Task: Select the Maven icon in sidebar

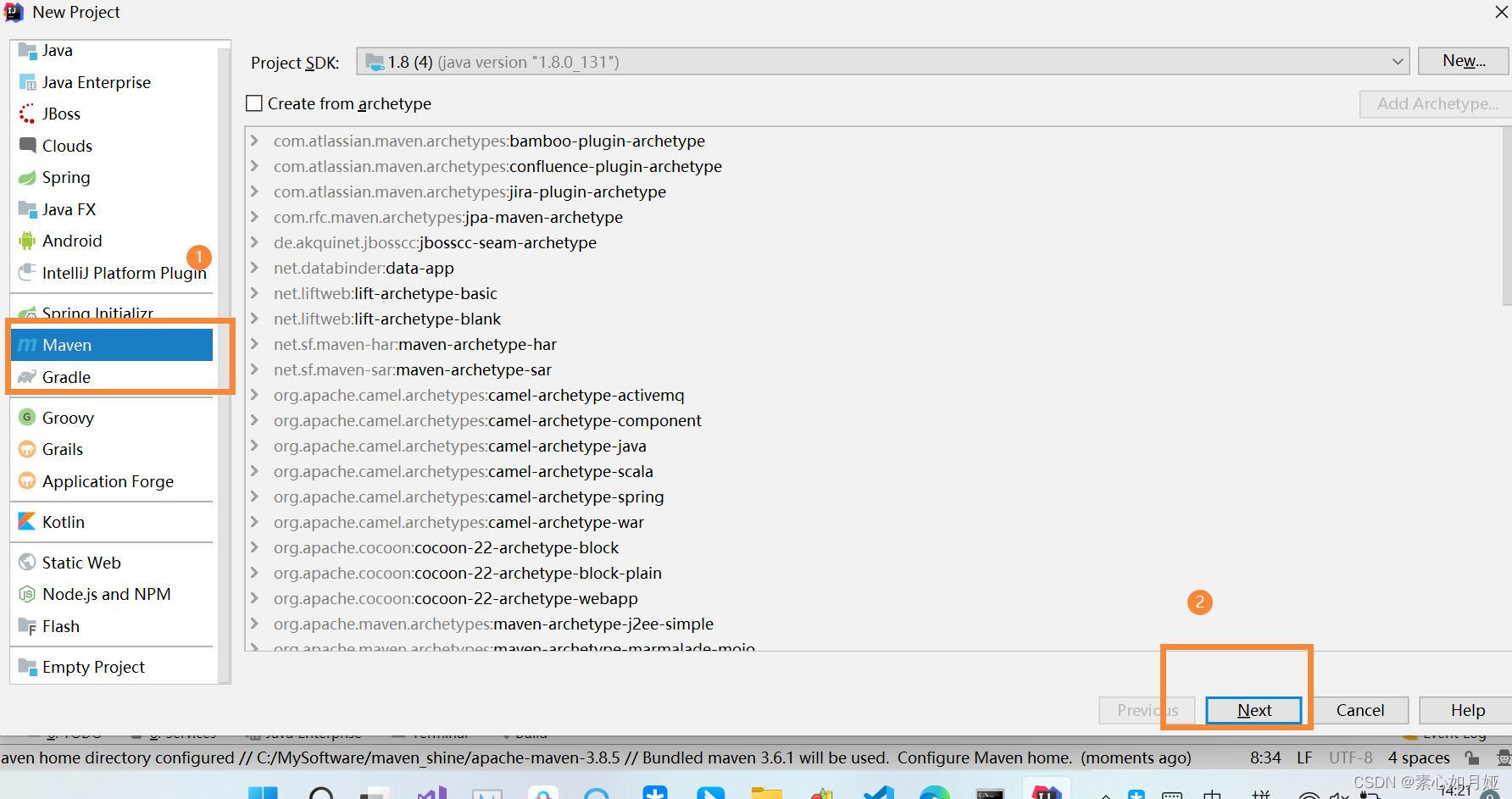Action: pos(27,345)
